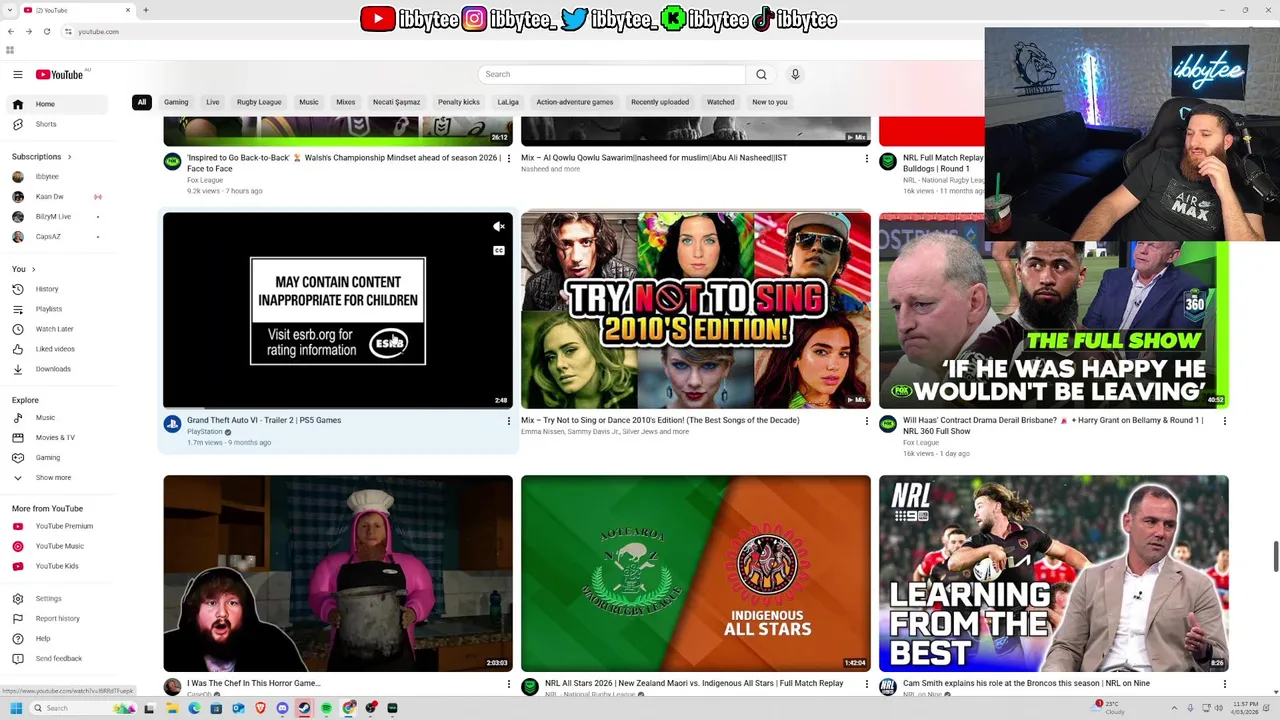Open Spotify from the taskbar

coord(327,708)
